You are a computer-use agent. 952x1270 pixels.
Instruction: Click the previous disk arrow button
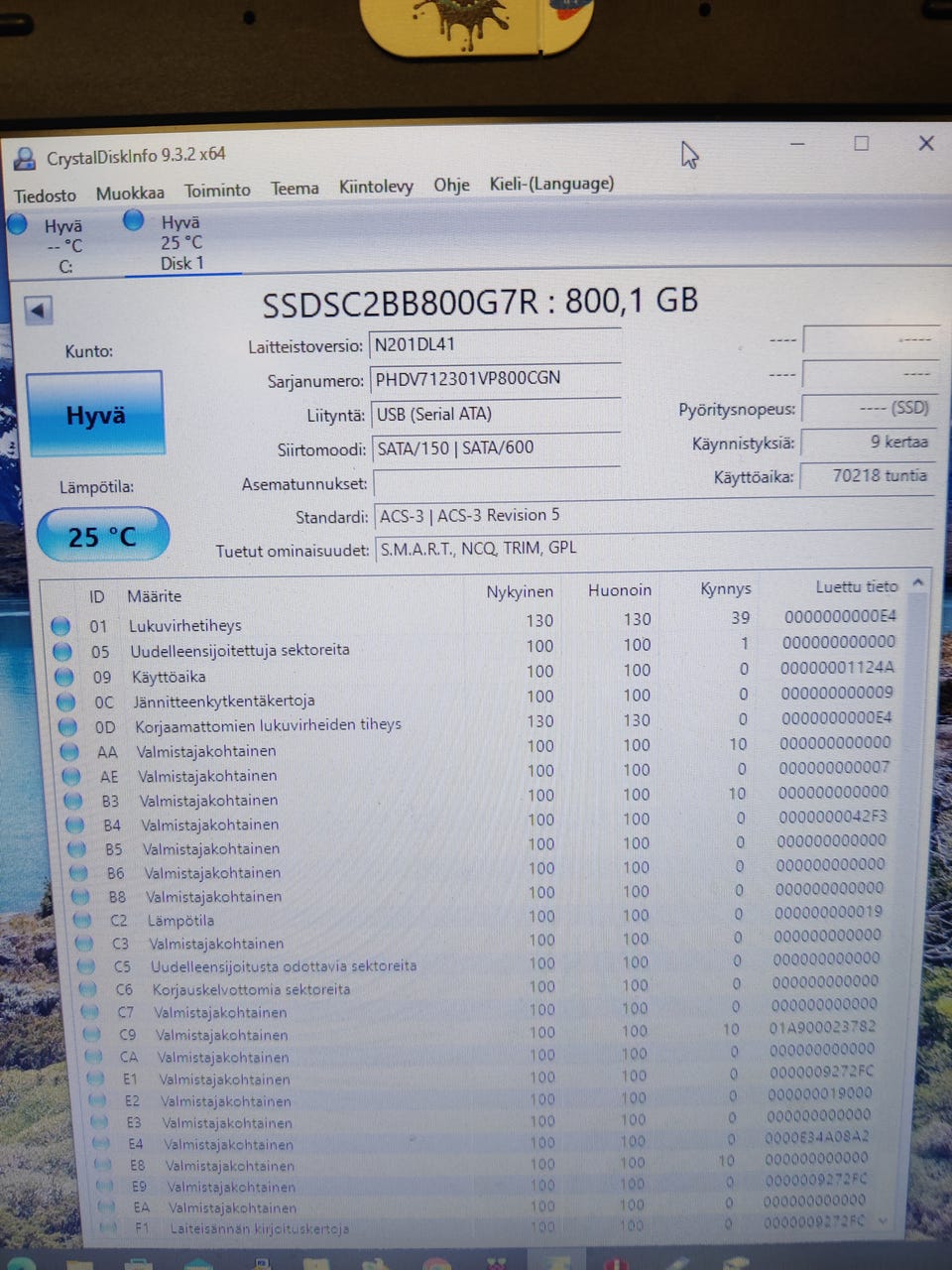tap(38, 311)
